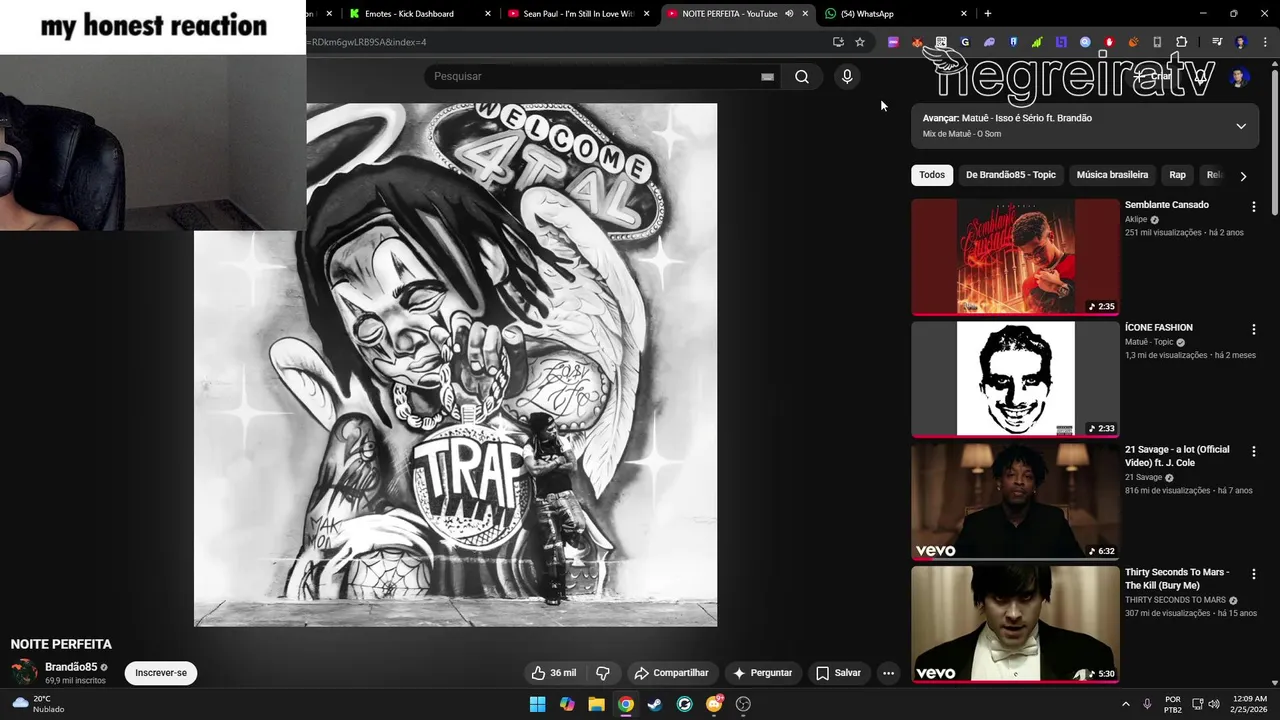Open the Chrome profile avatar
The height and width of the screenshot is (720, 1280).
(1241, 42)
